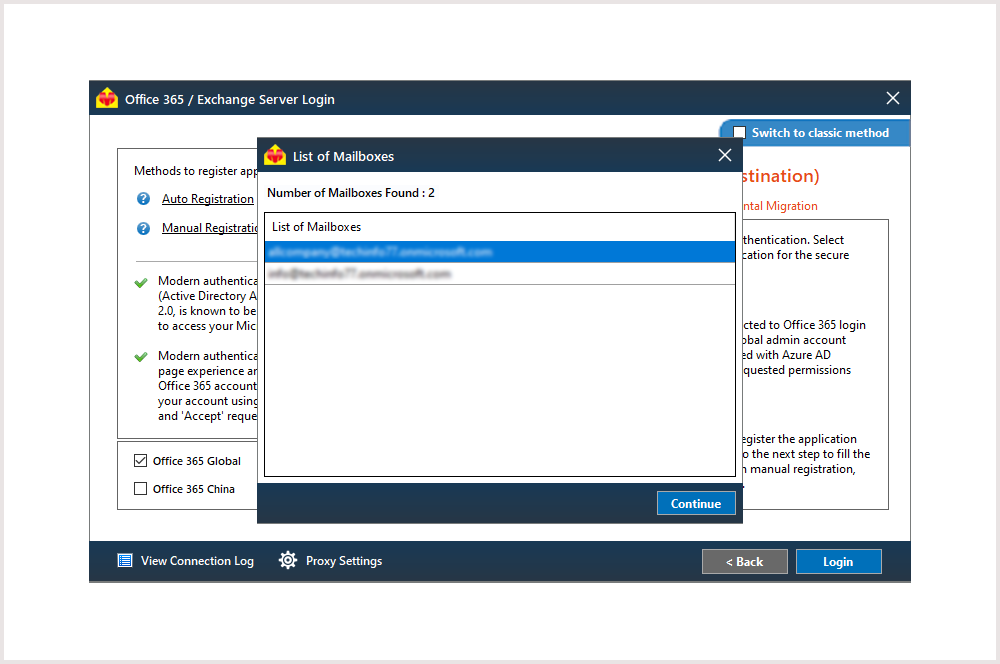
Task: Toggle the Switch to classic method checkbox
Action: pos(740,133)
